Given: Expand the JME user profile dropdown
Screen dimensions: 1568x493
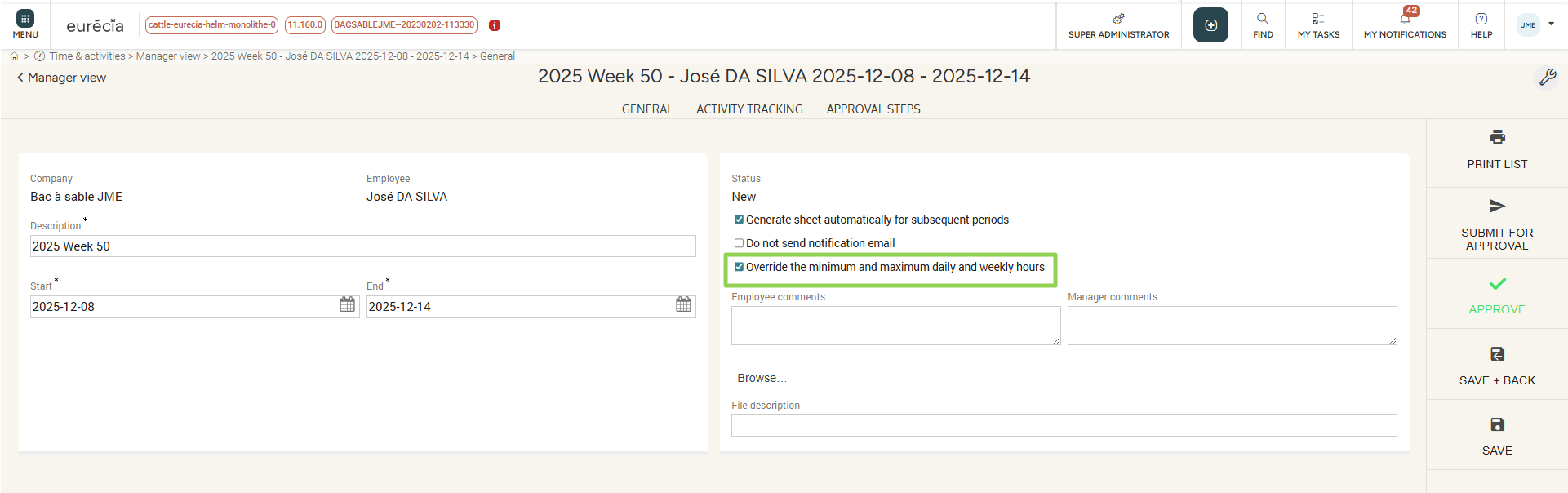Looking at the screenshot, I should [x=1551, y=24].
